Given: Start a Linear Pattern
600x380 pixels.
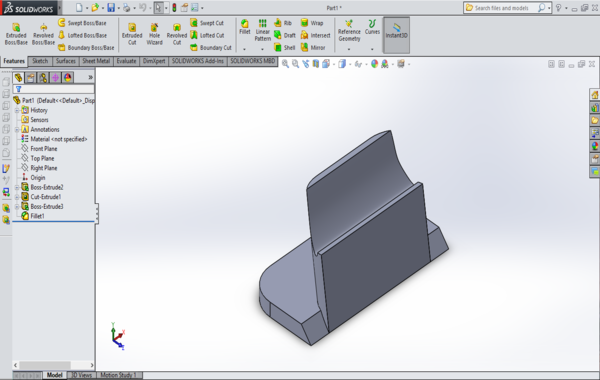Looking at the screenshot, I should click(x=262, y=30).
